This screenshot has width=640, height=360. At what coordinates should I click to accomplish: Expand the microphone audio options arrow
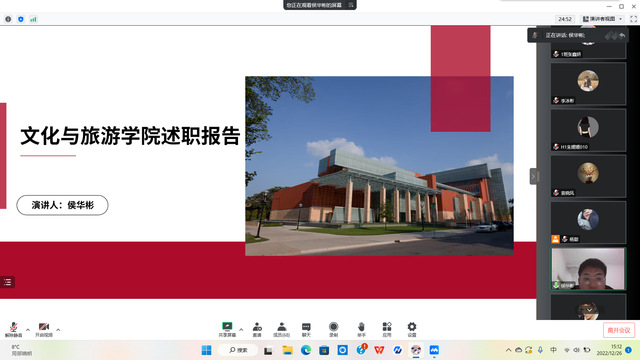click(x=28, y=329)
